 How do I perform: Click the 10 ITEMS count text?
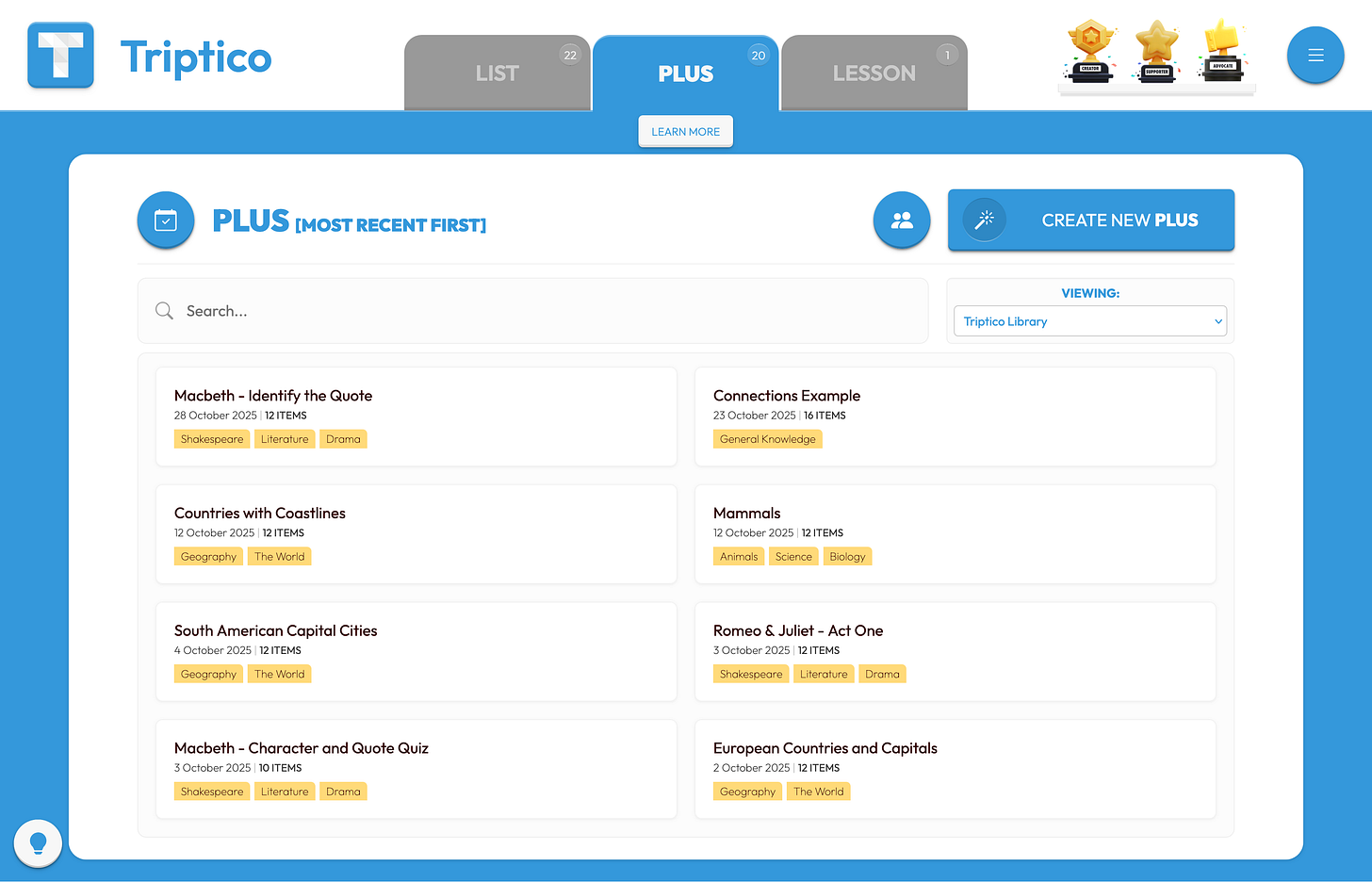tap(281, 769)
